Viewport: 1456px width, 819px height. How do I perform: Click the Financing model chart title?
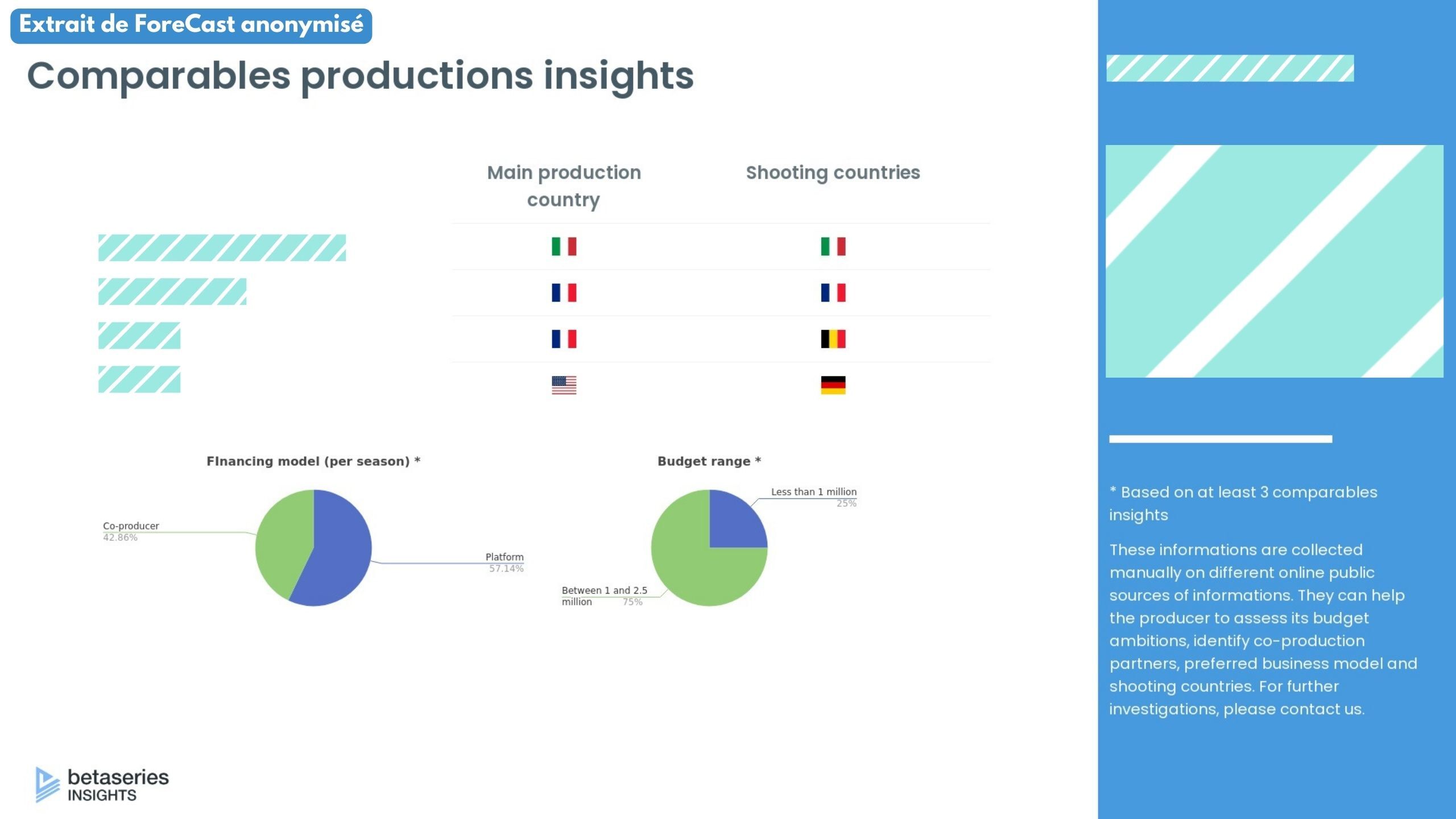pos(313,461)
